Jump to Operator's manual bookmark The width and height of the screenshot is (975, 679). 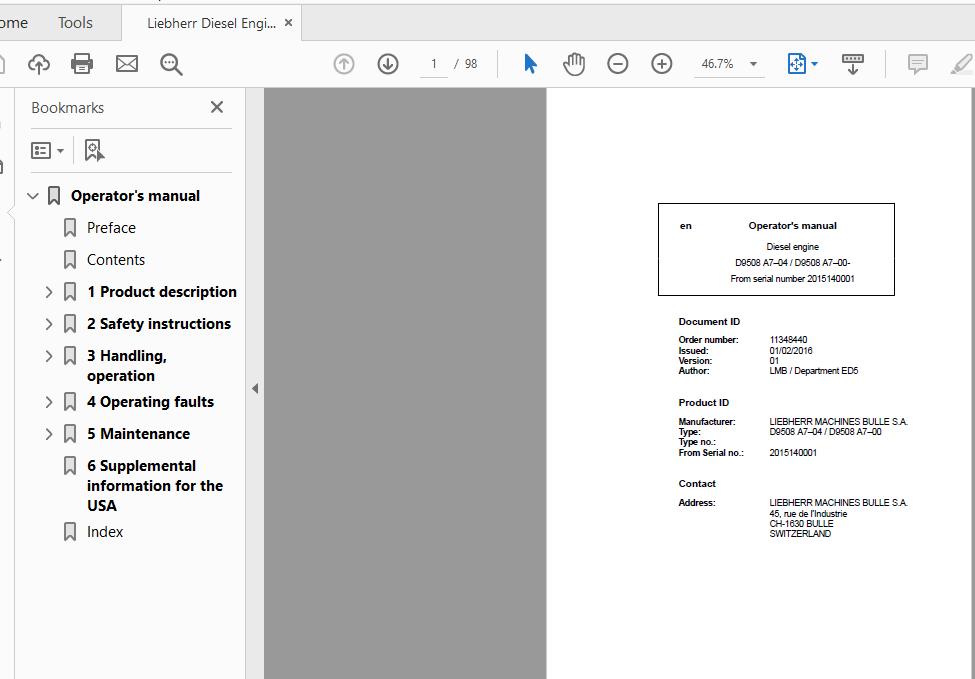click(135, 196)
